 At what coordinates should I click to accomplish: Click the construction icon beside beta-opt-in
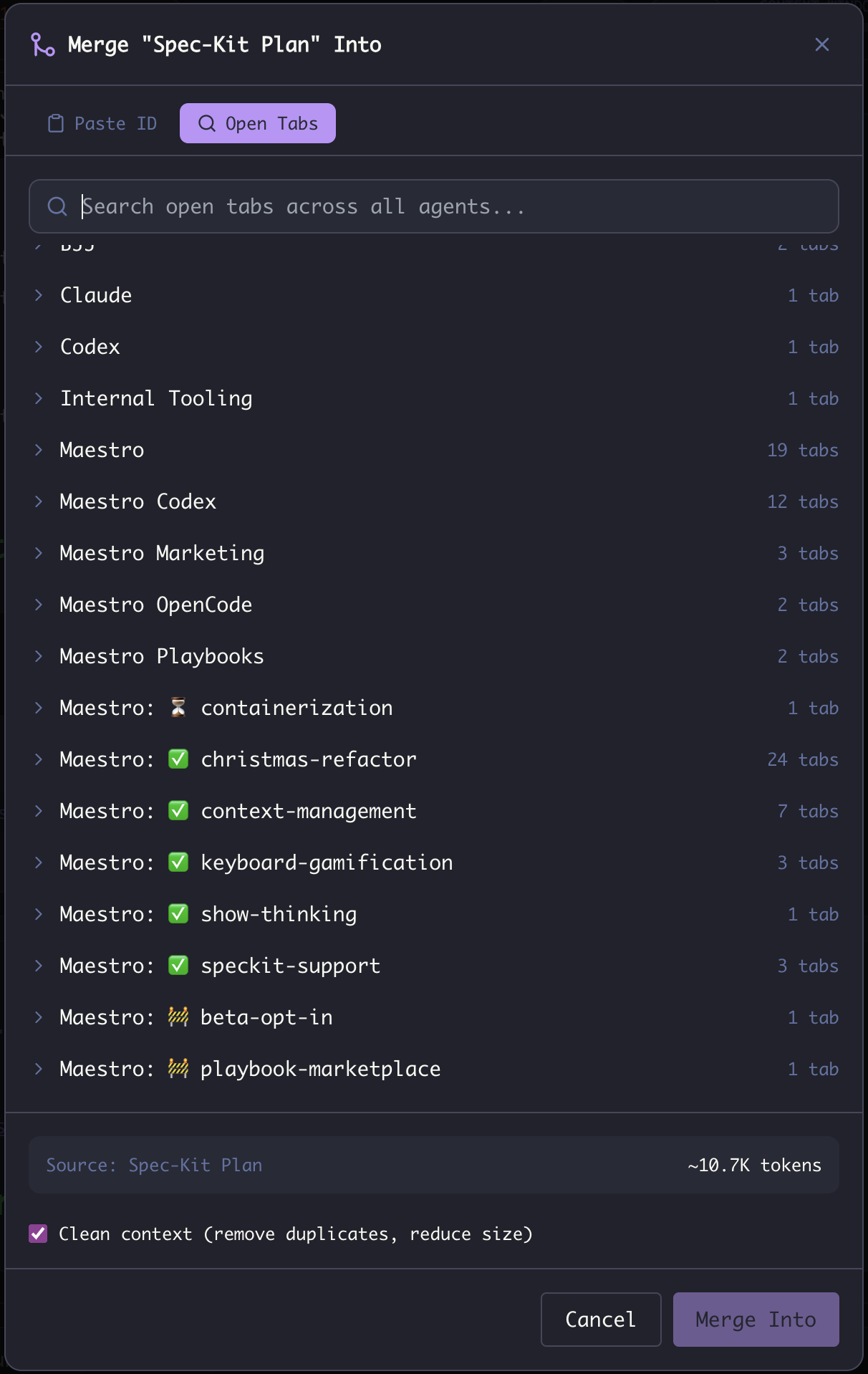177,1017
